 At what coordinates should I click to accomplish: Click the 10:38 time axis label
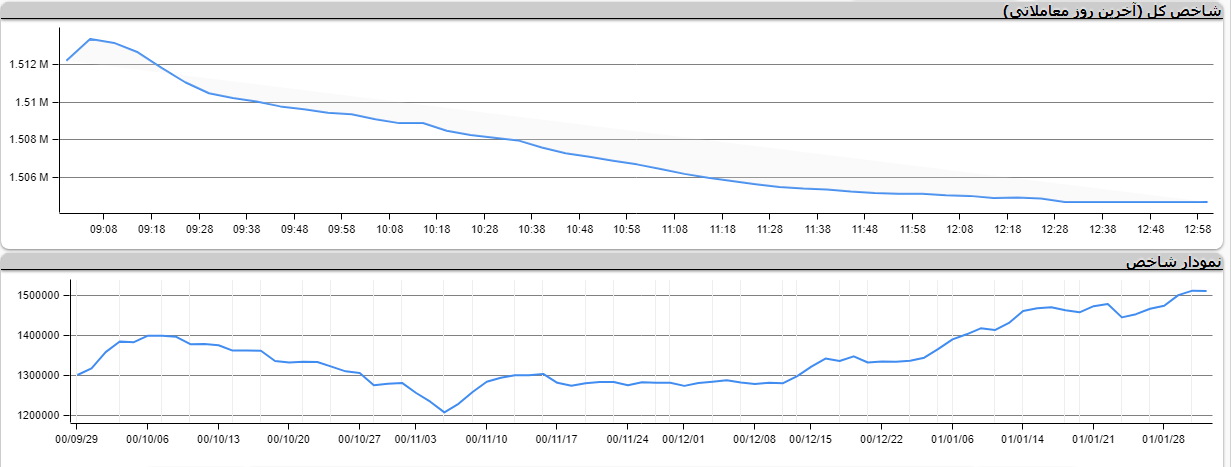[531, 229]
